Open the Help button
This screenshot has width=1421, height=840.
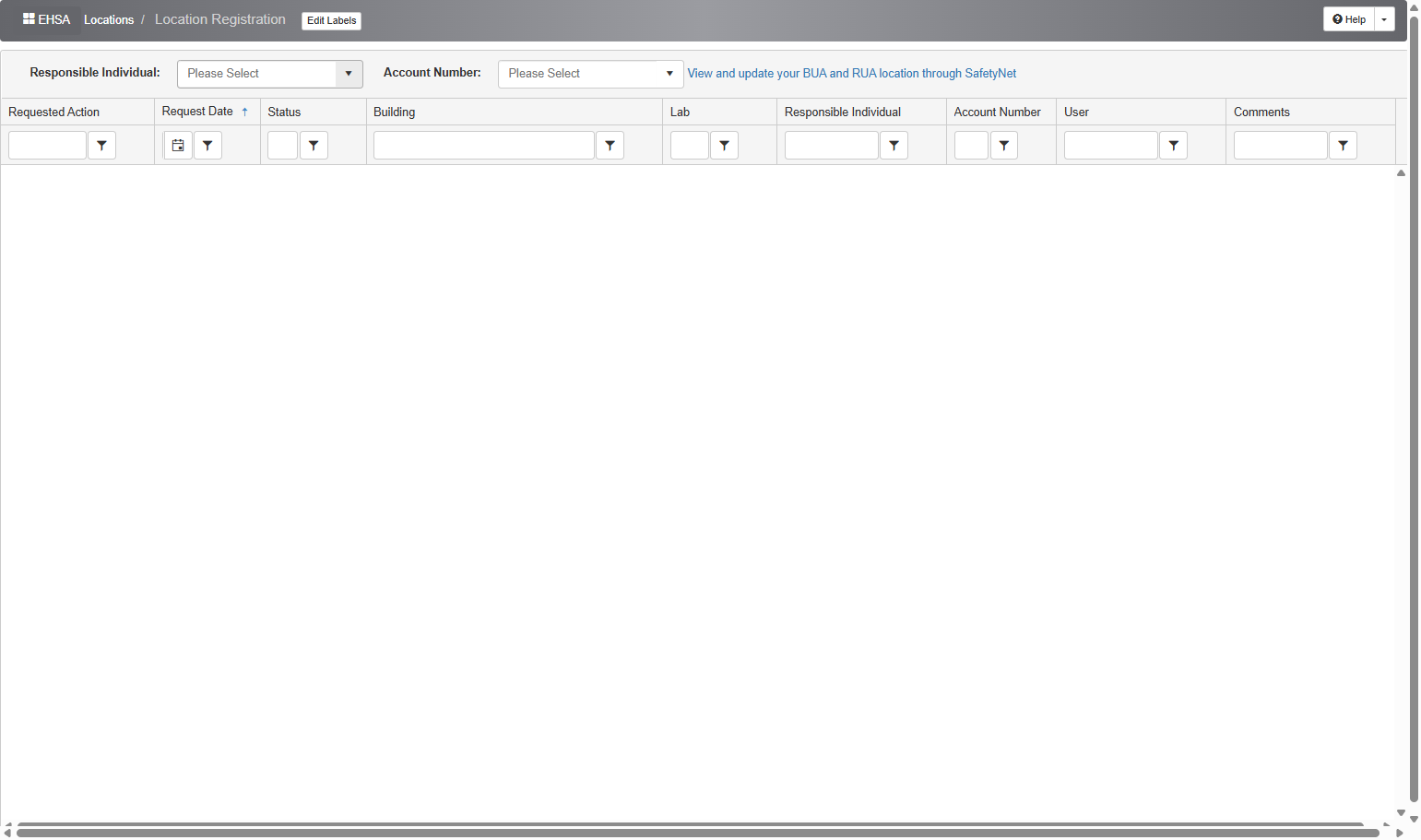click(x=1349, y=19)
